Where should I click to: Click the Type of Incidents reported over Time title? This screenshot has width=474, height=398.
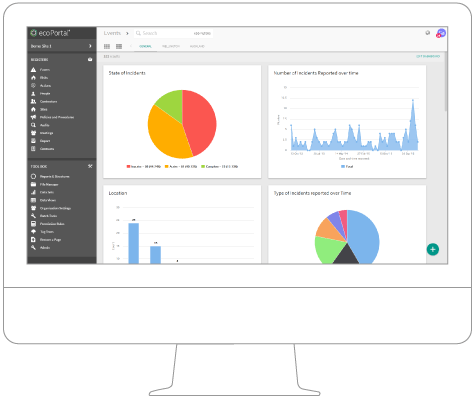coord(312,193)
